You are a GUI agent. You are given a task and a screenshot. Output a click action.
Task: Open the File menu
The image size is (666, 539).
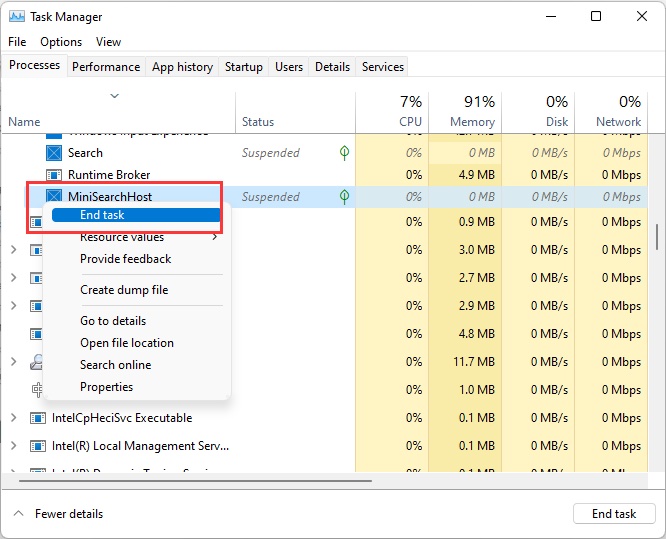(x=17, y=42)
